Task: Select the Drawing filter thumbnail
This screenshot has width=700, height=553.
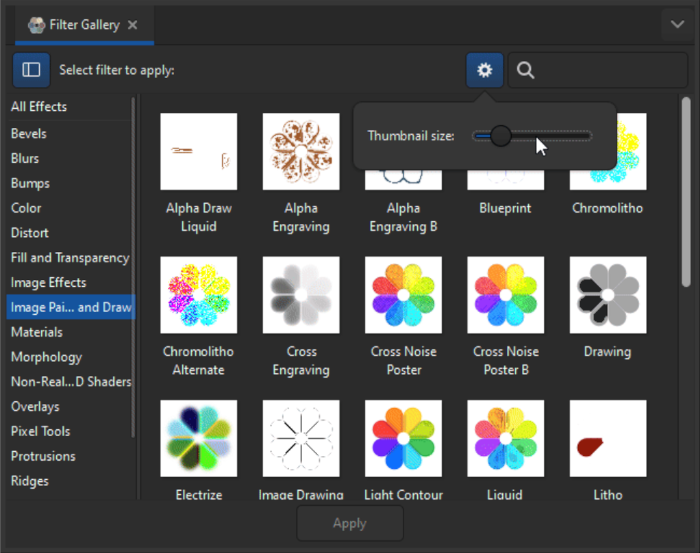Action: tap(607, 295)
